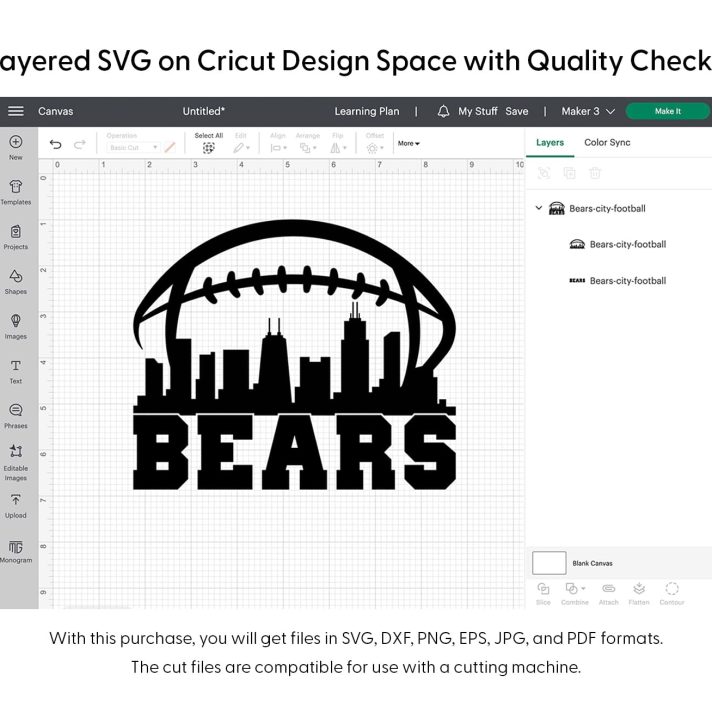Open the Images library
Screen dimensions: 712x712
tap(16, 327)
